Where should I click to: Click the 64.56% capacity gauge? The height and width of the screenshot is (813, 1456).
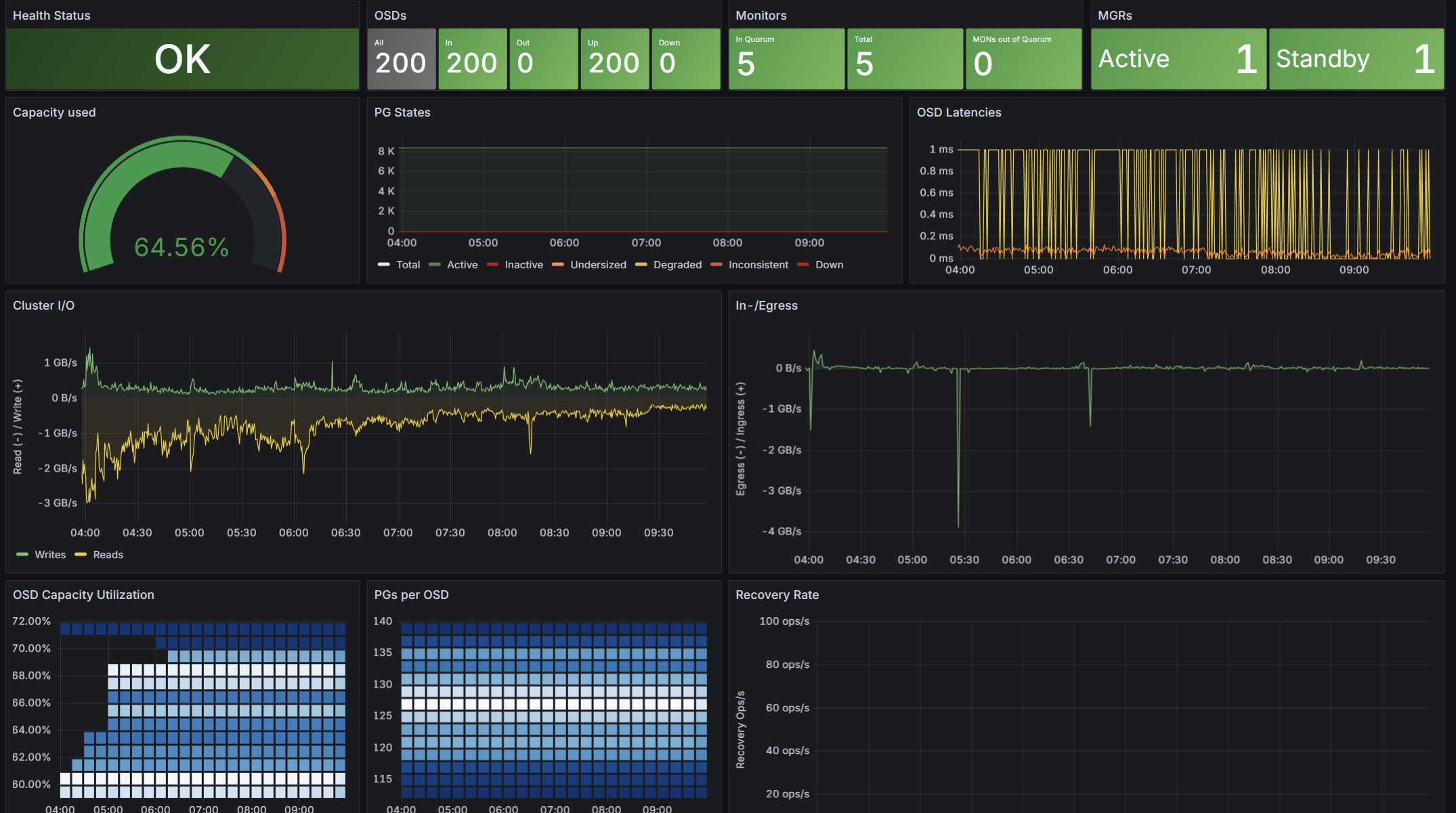click(182, 247)
